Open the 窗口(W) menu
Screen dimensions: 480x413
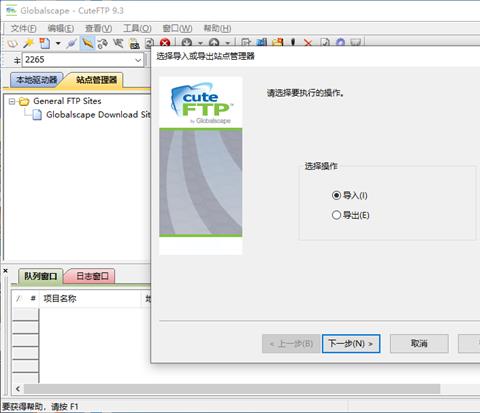pos(177,28)
